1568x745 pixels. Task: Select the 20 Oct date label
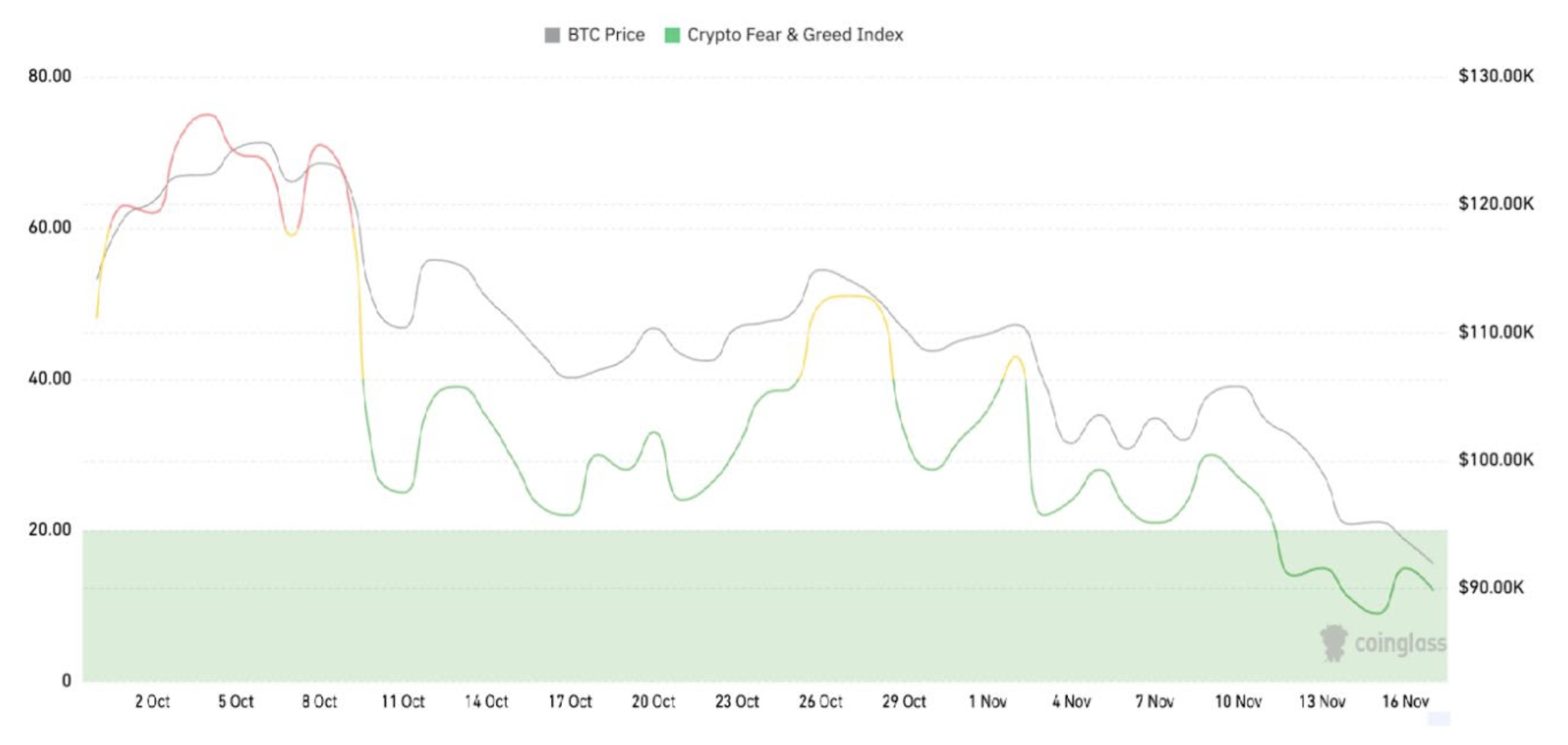coord(653,701)
